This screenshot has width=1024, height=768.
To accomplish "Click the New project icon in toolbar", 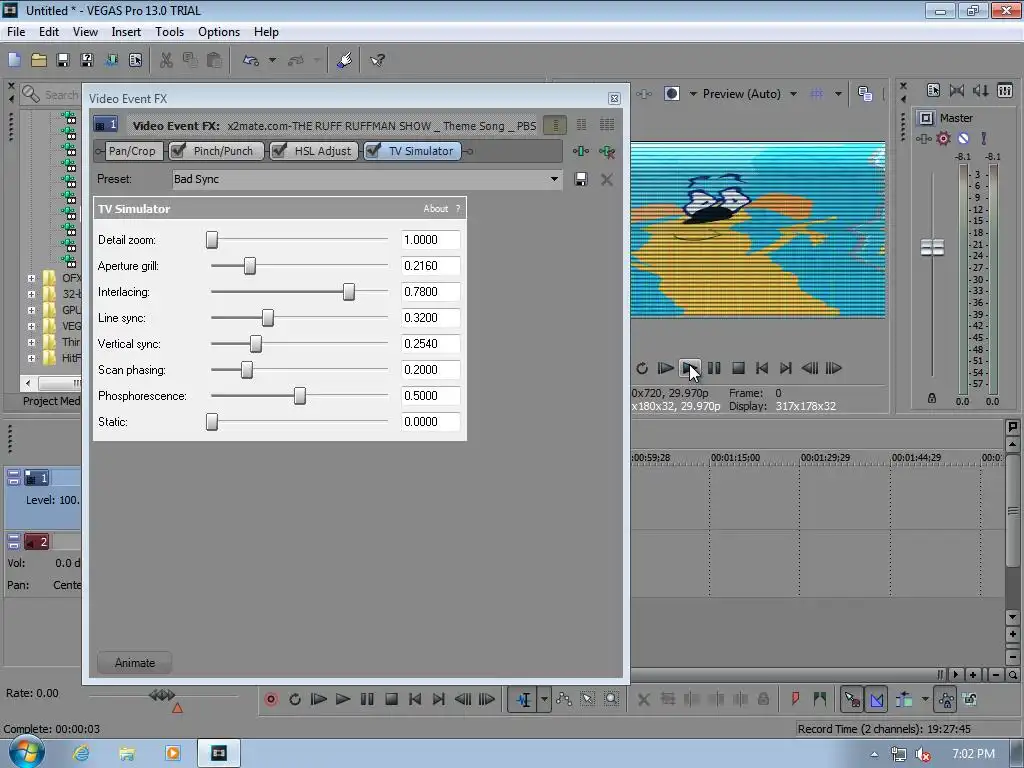I will pos(14,60).
